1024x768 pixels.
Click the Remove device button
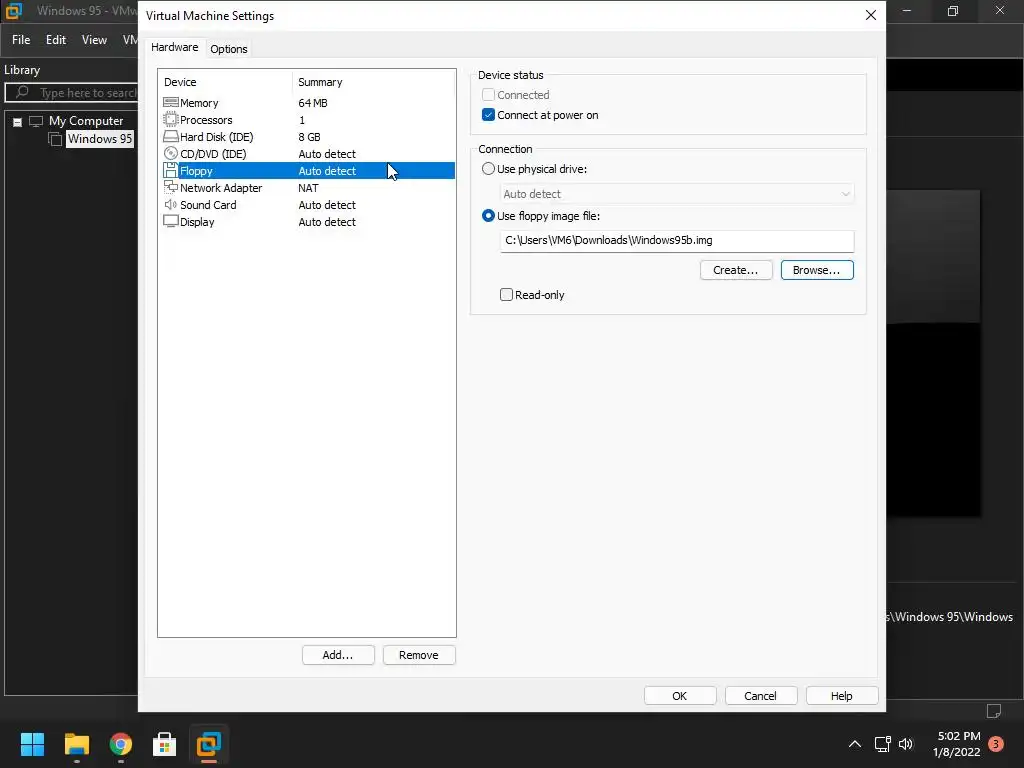tap(419, 655)
